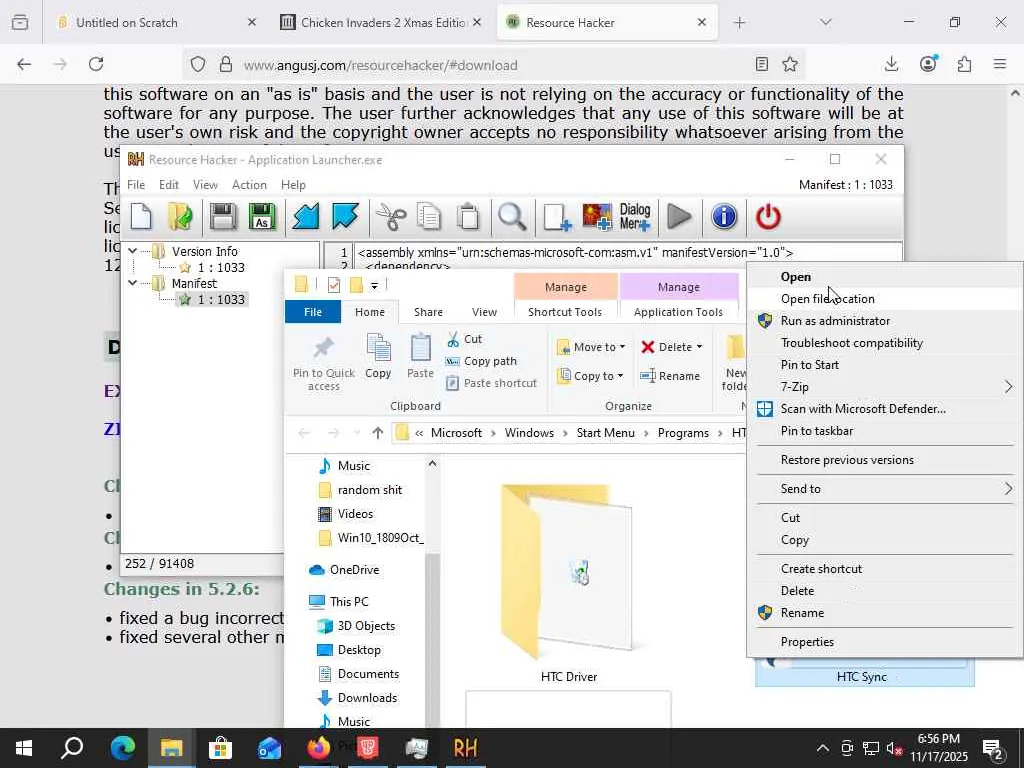Switch to Untitled on Scratch browser tab

[152, 22]
